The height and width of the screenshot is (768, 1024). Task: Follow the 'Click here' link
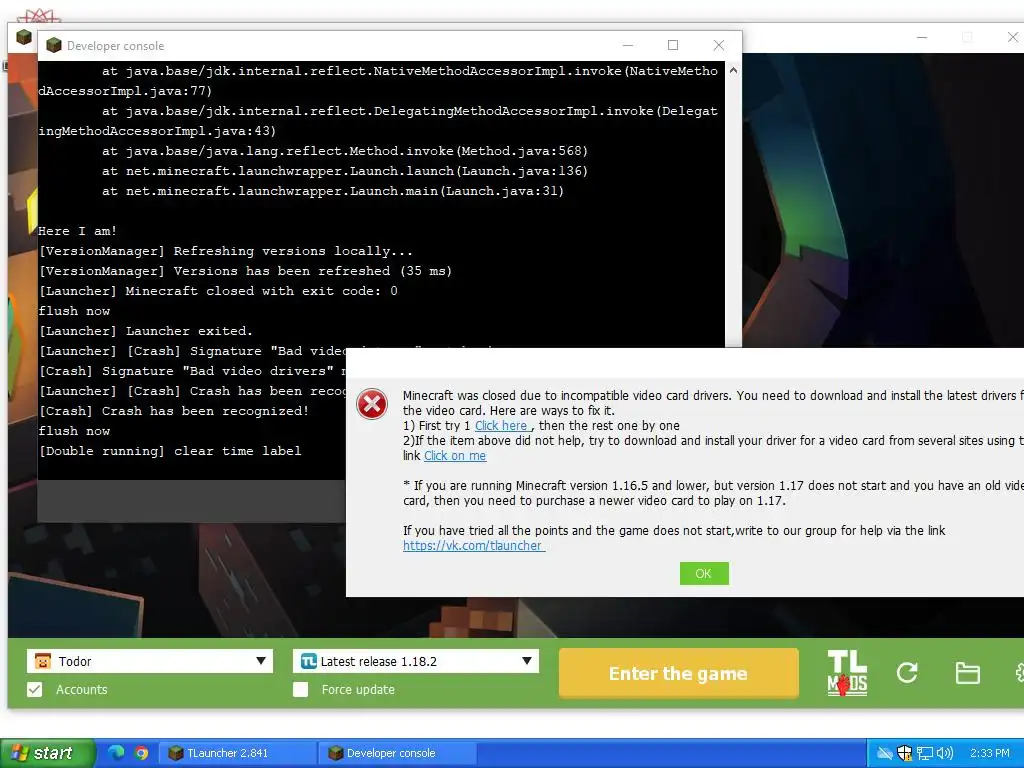502,426
